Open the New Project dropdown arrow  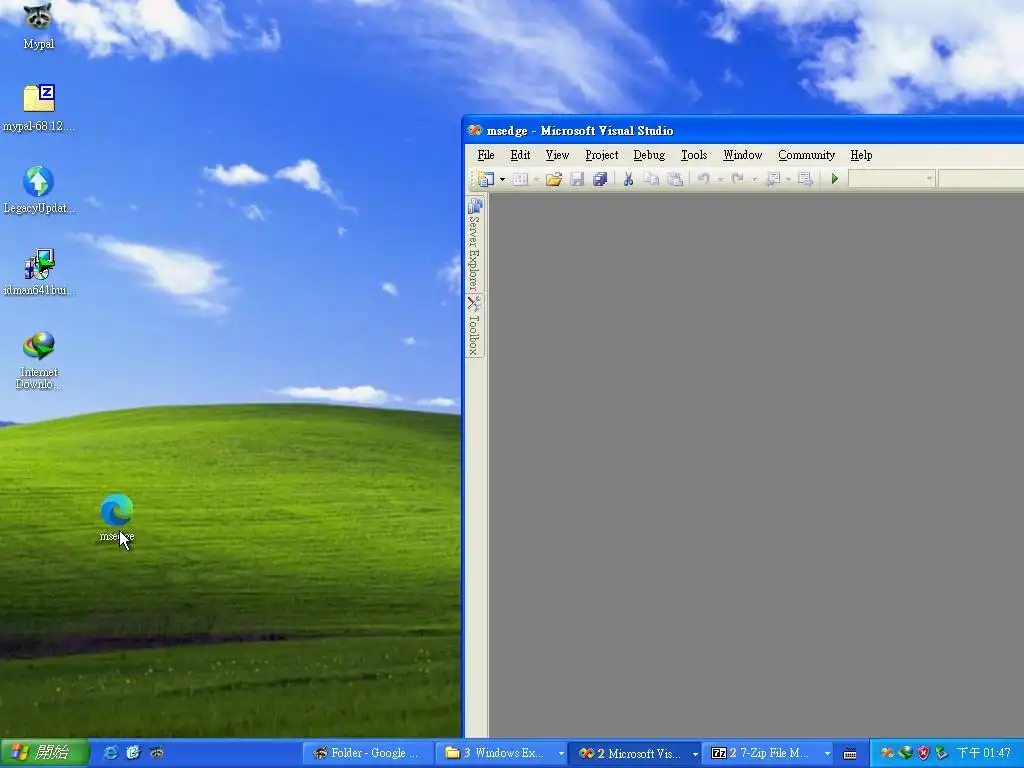click(502, 179)
